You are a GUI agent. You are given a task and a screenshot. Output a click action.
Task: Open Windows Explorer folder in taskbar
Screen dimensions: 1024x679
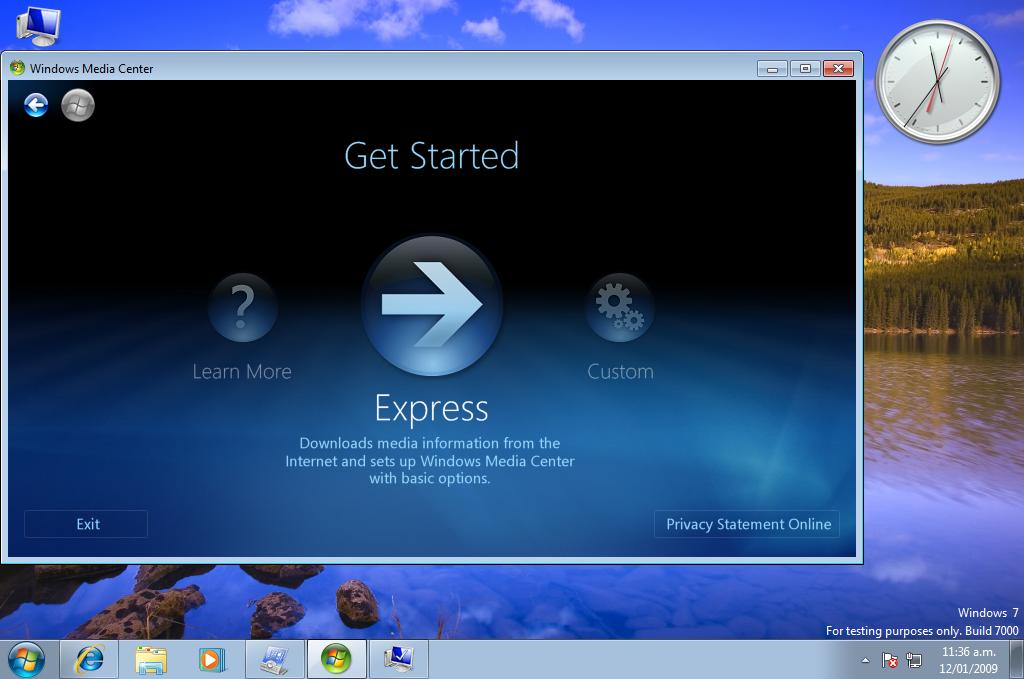point(151,659)
